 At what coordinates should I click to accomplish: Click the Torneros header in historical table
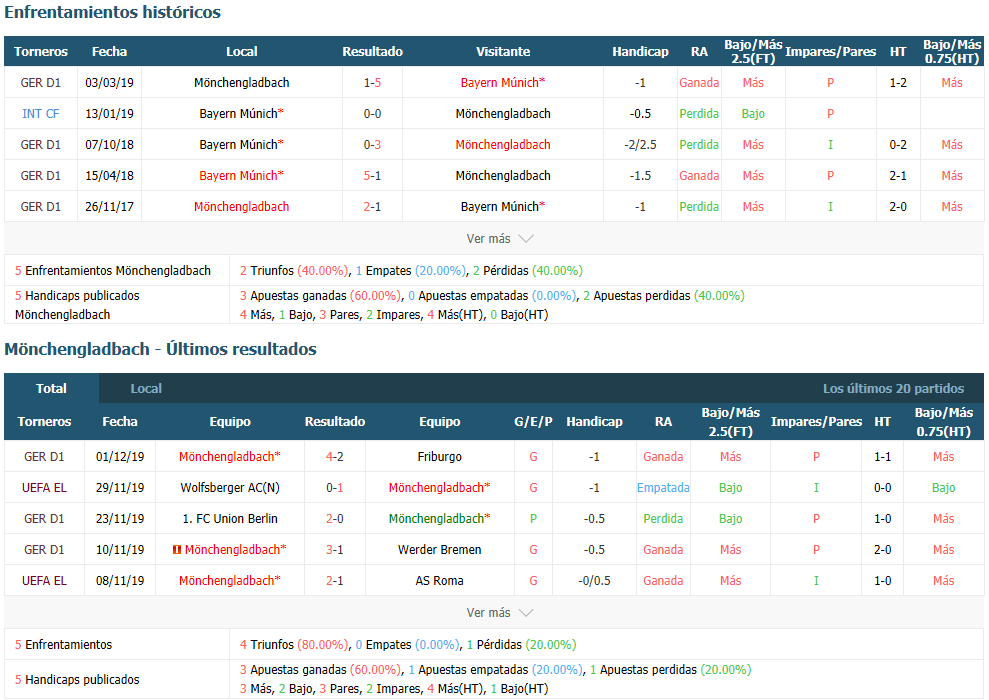(x=41, y=52)
